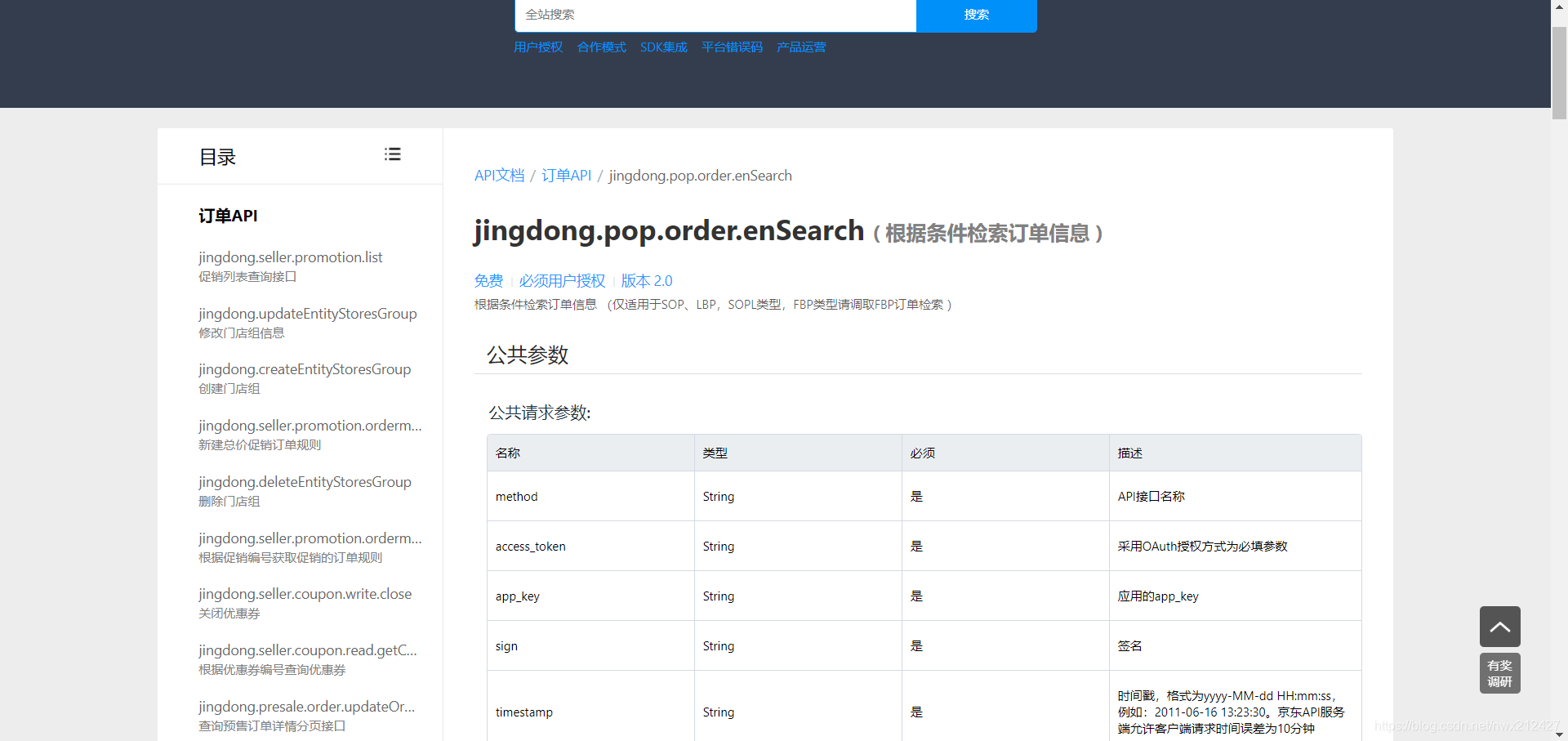This screenshot has height=741, width=1568.
Task: Go to 订单API breadcrumb
Action: (566, 176)
